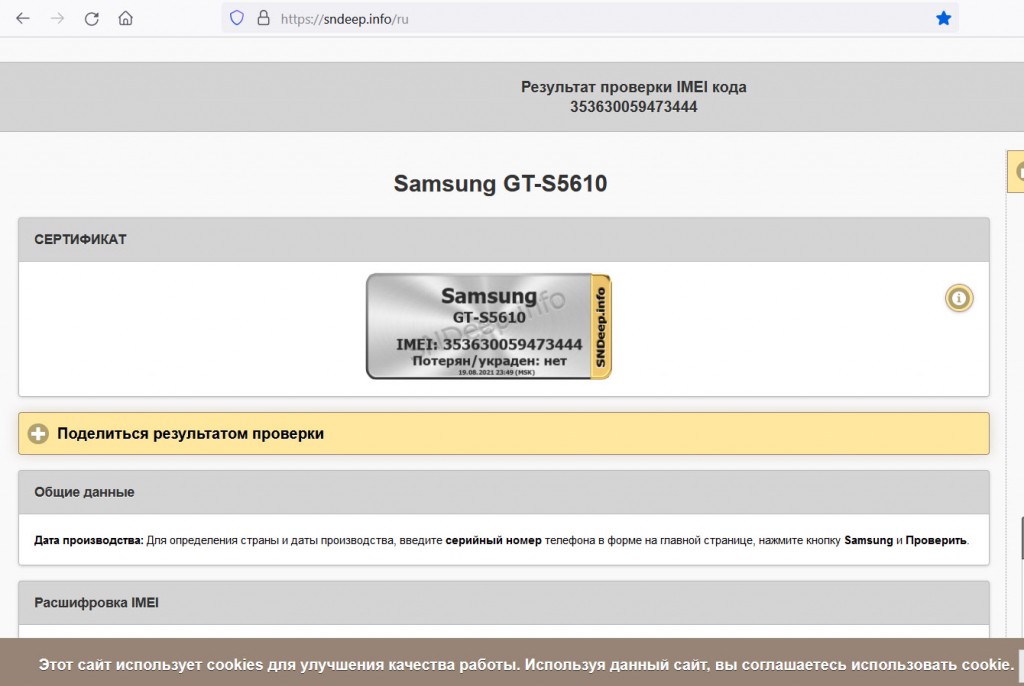The image size is (1024, 686).
Task: Open the partially visible yellow side tab
Action: 1016,171
